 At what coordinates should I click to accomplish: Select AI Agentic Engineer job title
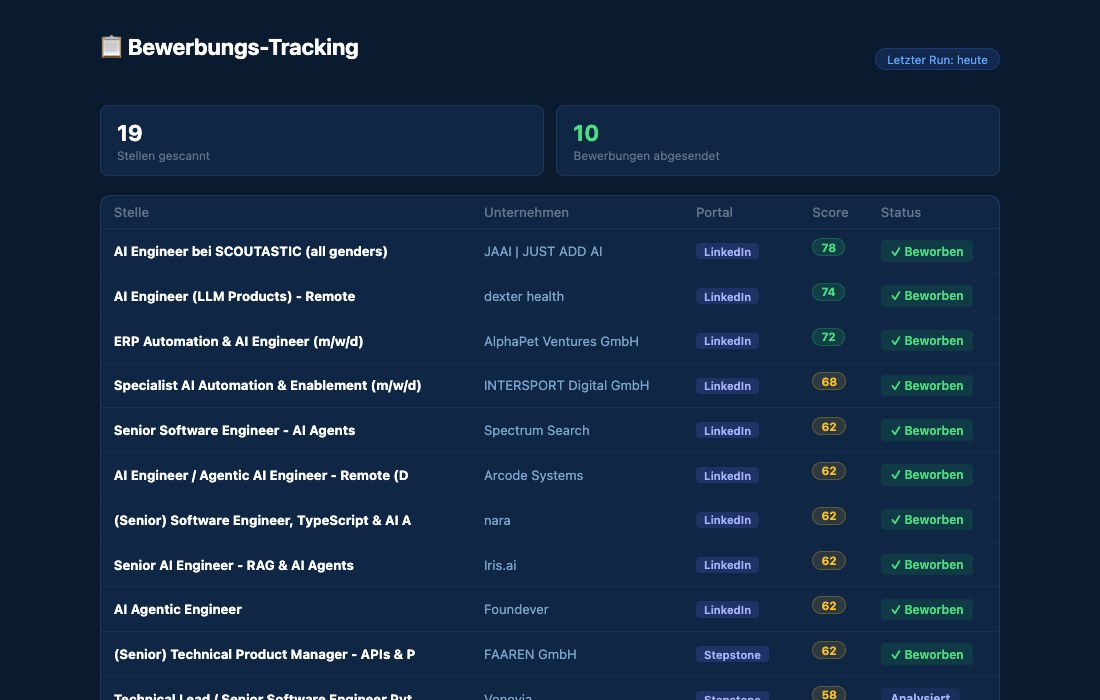177,609
